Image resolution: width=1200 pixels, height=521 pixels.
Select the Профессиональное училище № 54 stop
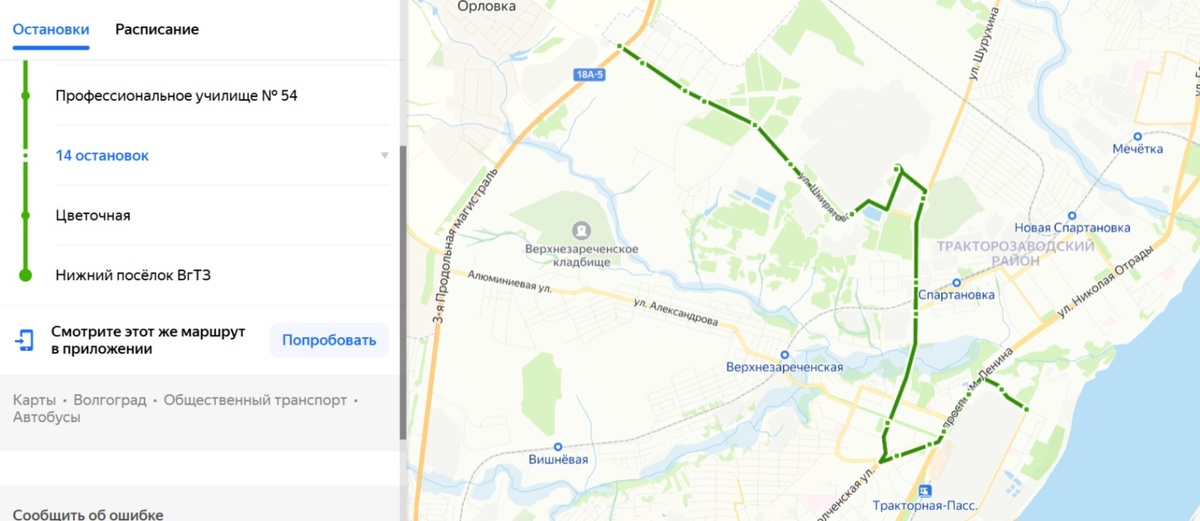click(177, 96)
